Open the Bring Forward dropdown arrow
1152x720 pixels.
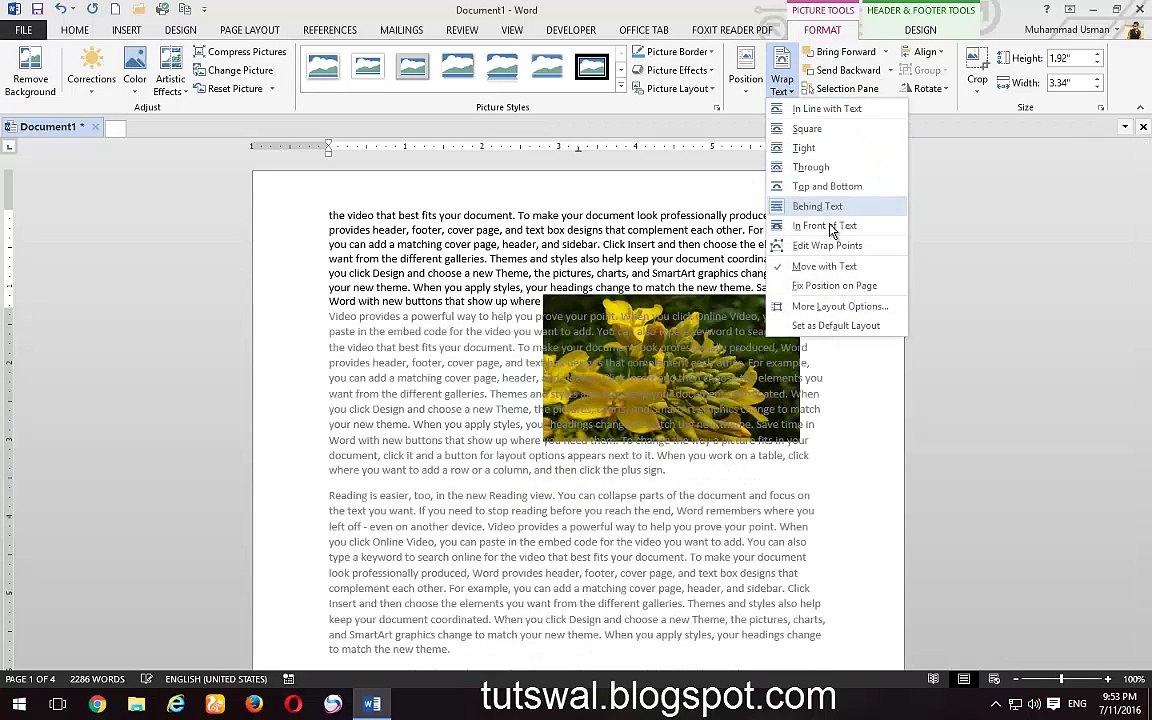tap(885, 51)
